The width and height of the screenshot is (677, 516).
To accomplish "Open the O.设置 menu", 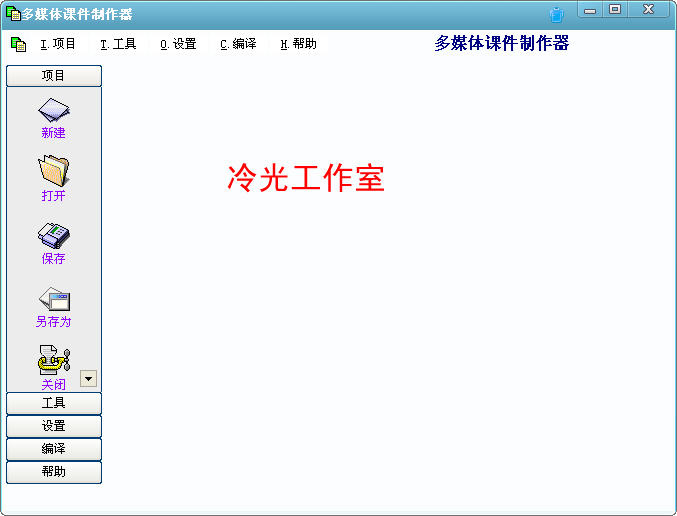I will [x=178, y=44].
